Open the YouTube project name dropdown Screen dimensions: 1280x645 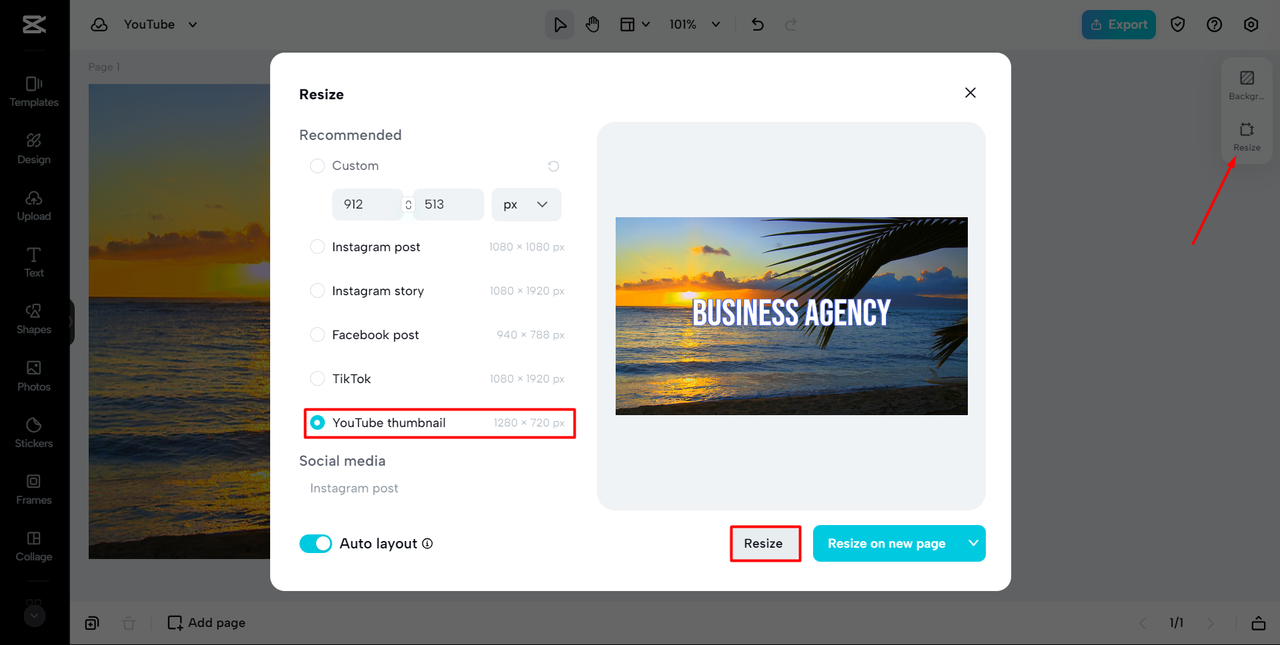point(160,24)
